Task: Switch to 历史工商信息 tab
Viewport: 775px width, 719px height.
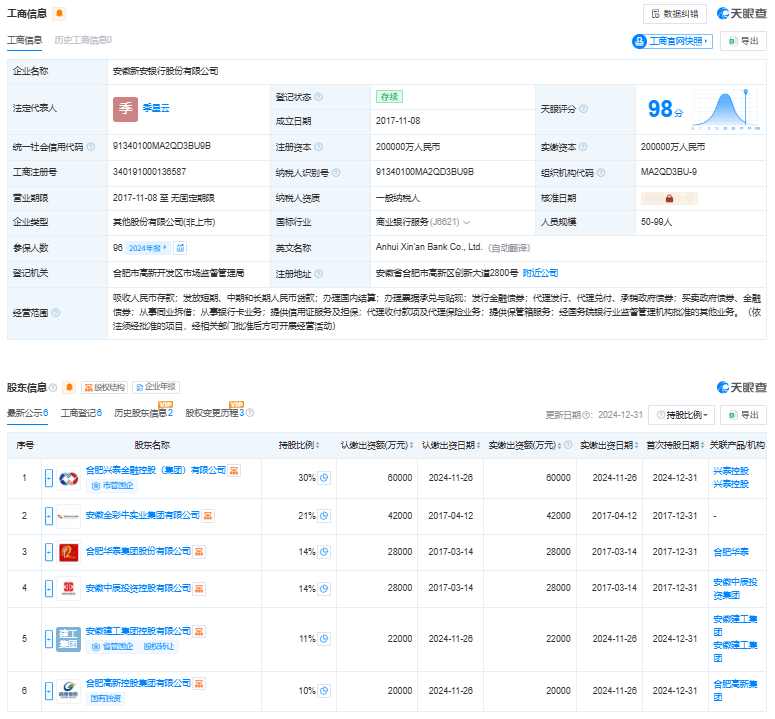Action: click(82, 40)
